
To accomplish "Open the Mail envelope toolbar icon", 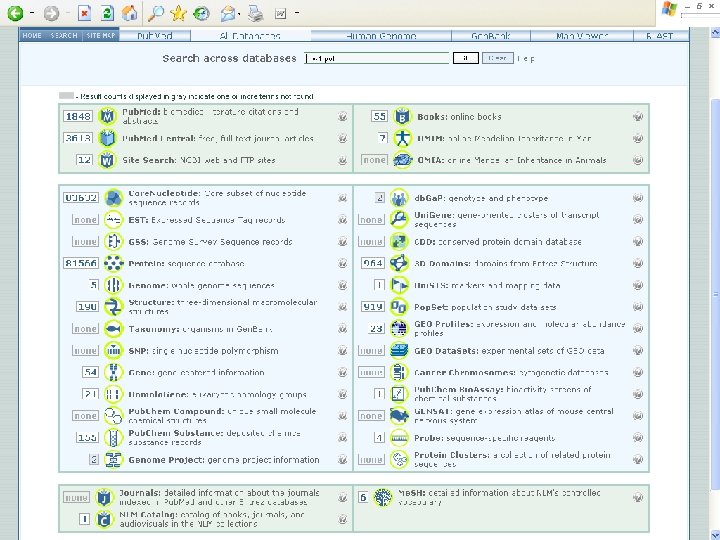I will click(228, 13).
